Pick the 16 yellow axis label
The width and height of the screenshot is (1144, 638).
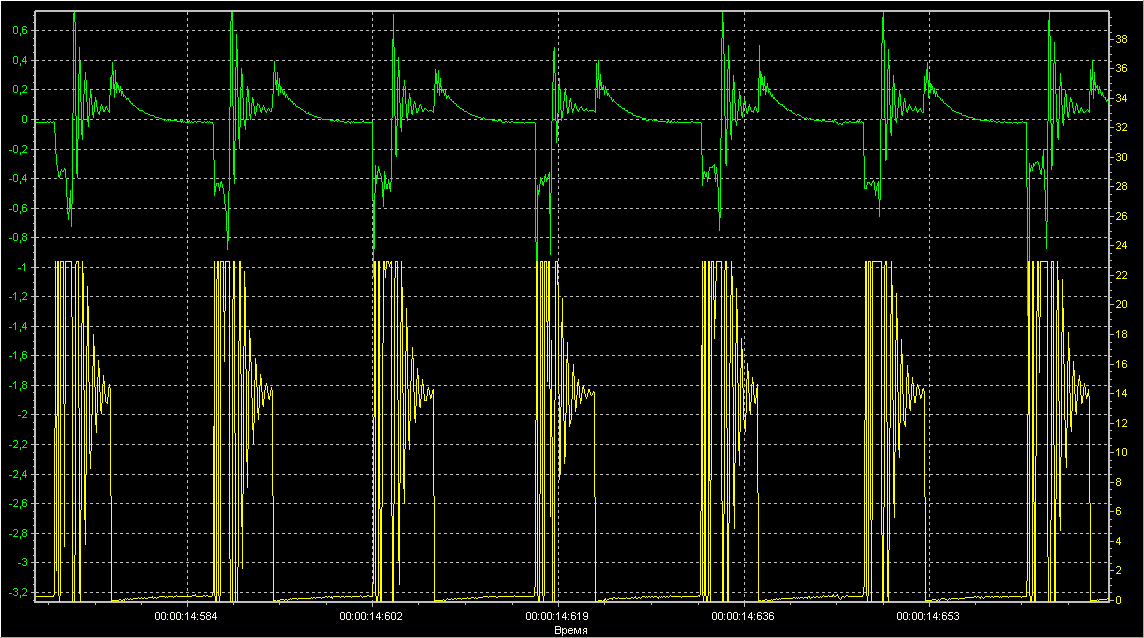pyautogui.click(x=1121, y=364)
